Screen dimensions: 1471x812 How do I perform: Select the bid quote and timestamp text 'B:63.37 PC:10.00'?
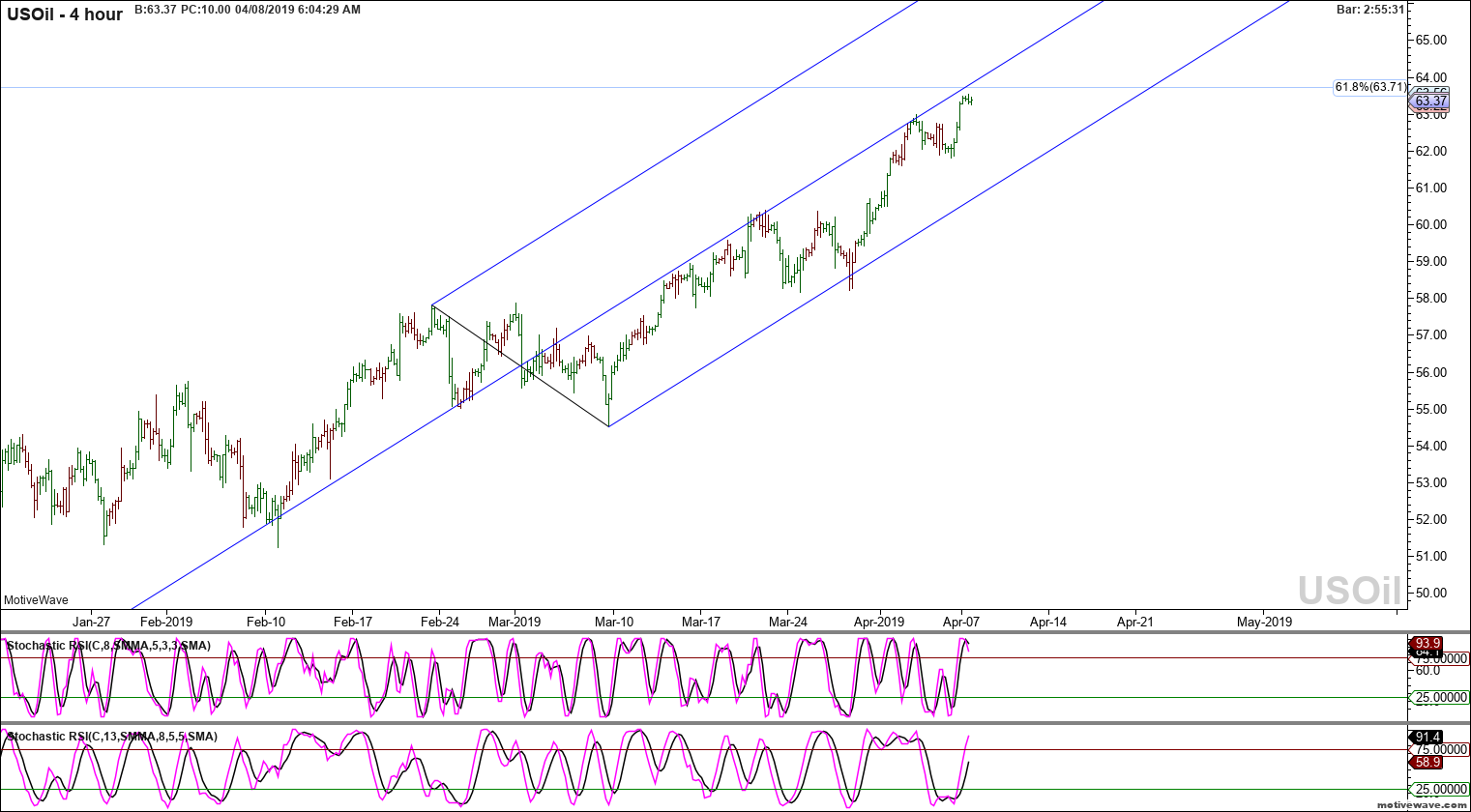pyautogui.click(x=183, y=10)
